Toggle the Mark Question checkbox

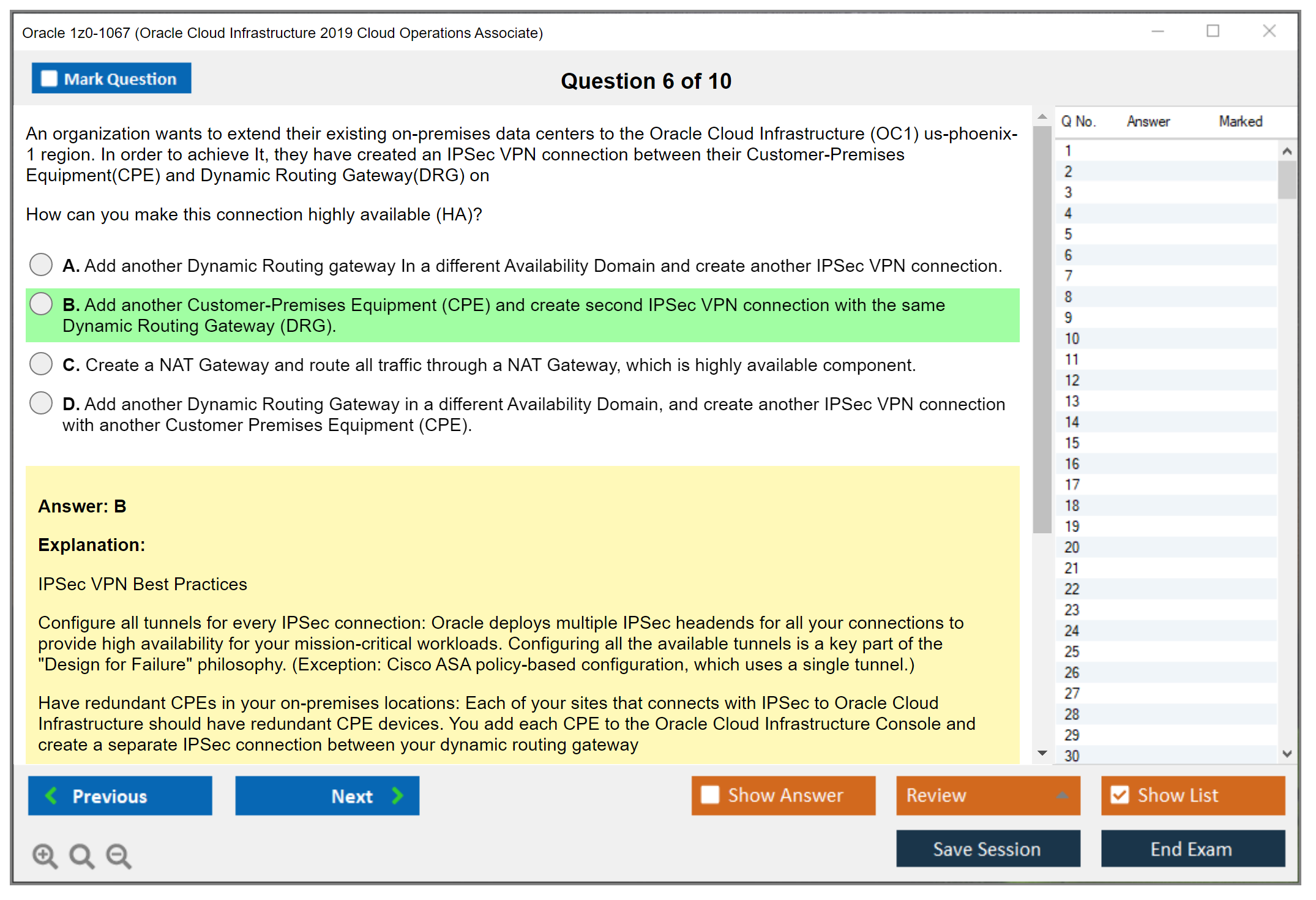pos(49,79)
